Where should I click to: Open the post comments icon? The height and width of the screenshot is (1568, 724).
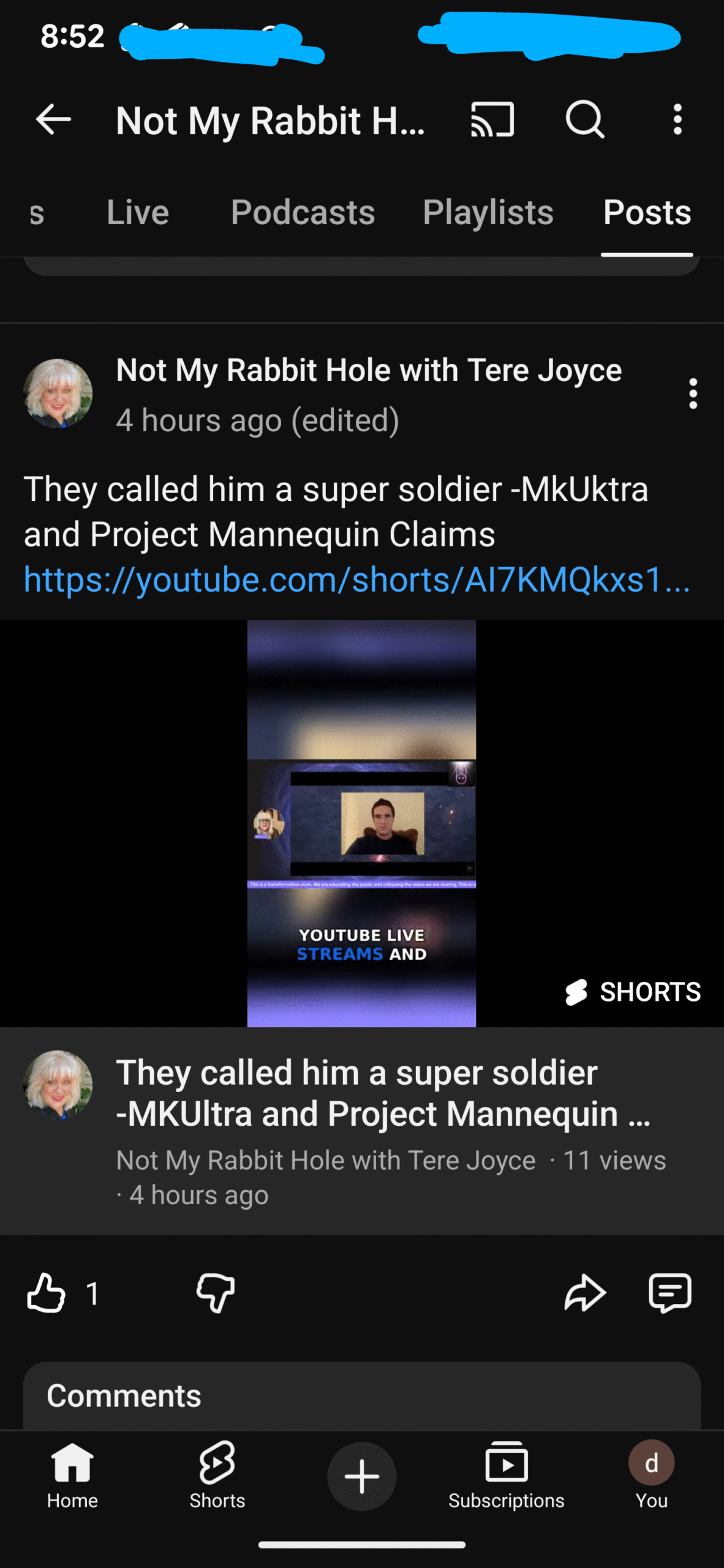(x=670, y=1293)
